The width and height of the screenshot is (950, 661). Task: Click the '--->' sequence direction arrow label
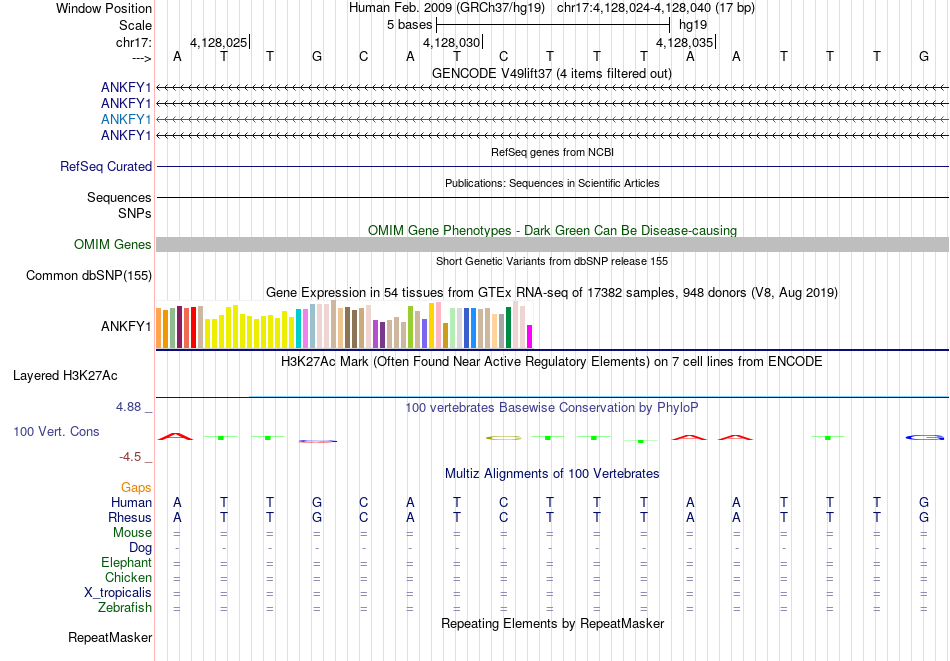click(141, 58)
